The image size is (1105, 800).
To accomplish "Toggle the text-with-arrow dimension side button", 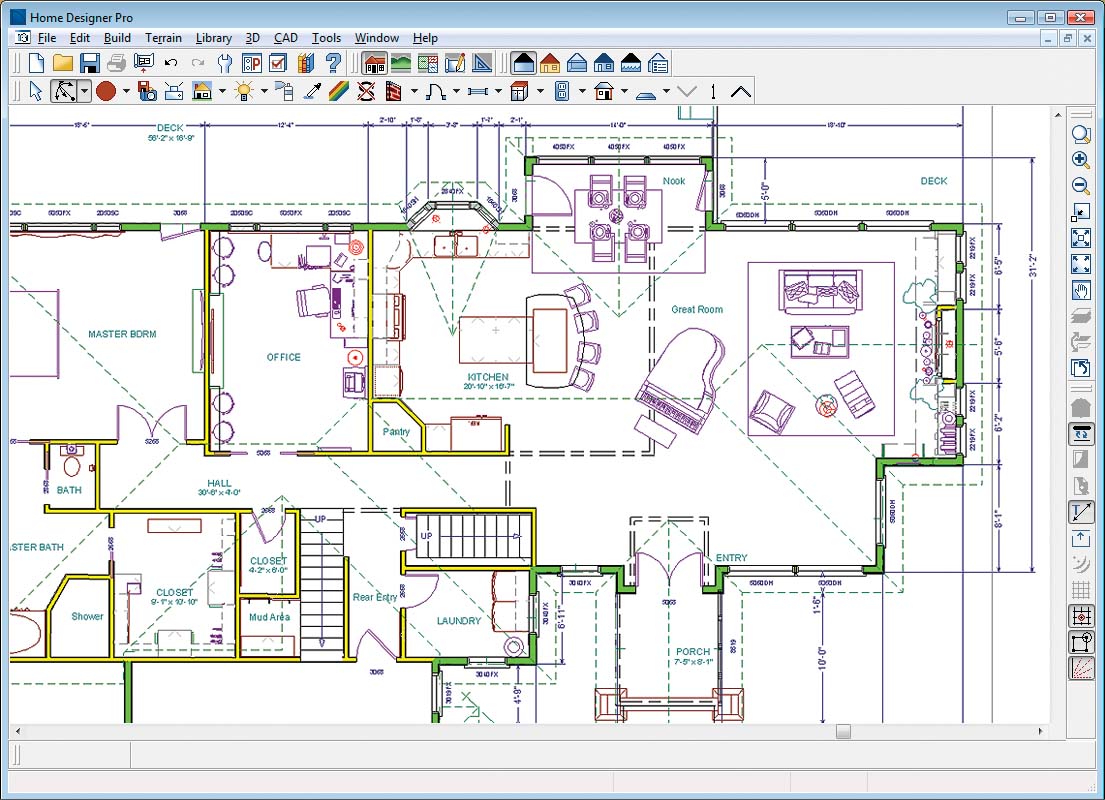I will 1080,512.
